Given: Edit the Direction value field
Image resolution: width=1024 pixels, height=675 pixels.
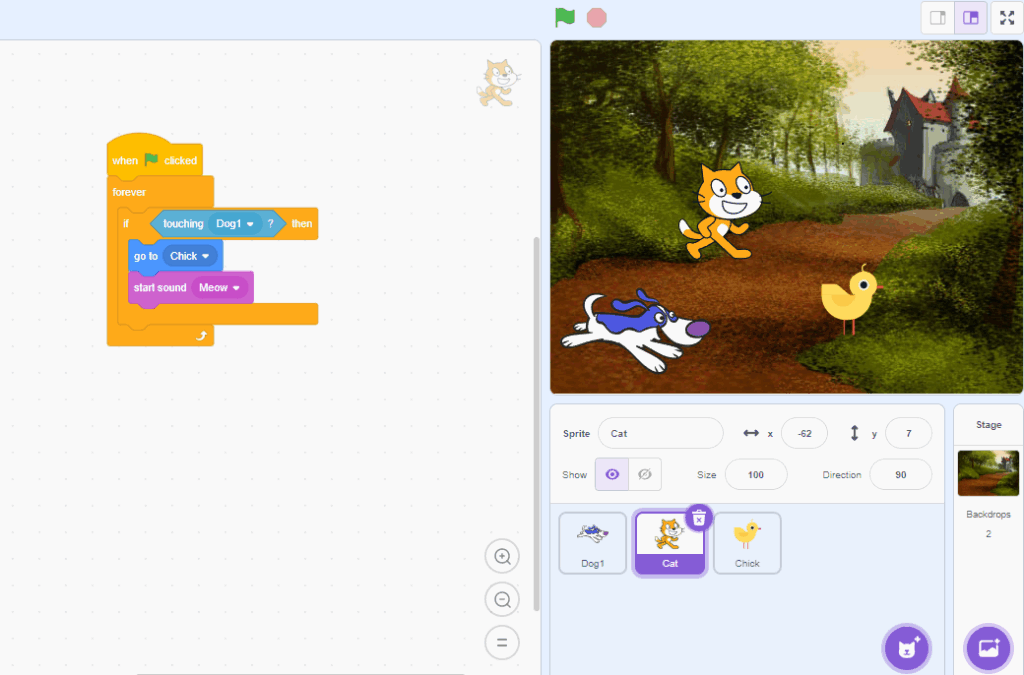Looking at the screenshot, I should 901,475.
